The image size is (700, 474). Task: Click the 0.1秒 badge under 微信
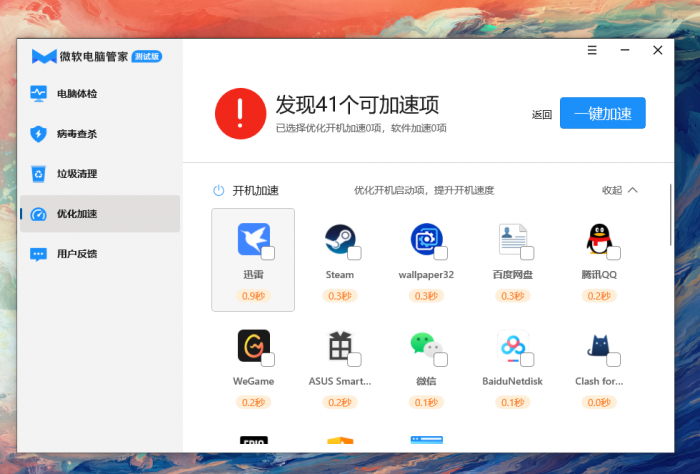coord(426,403)
